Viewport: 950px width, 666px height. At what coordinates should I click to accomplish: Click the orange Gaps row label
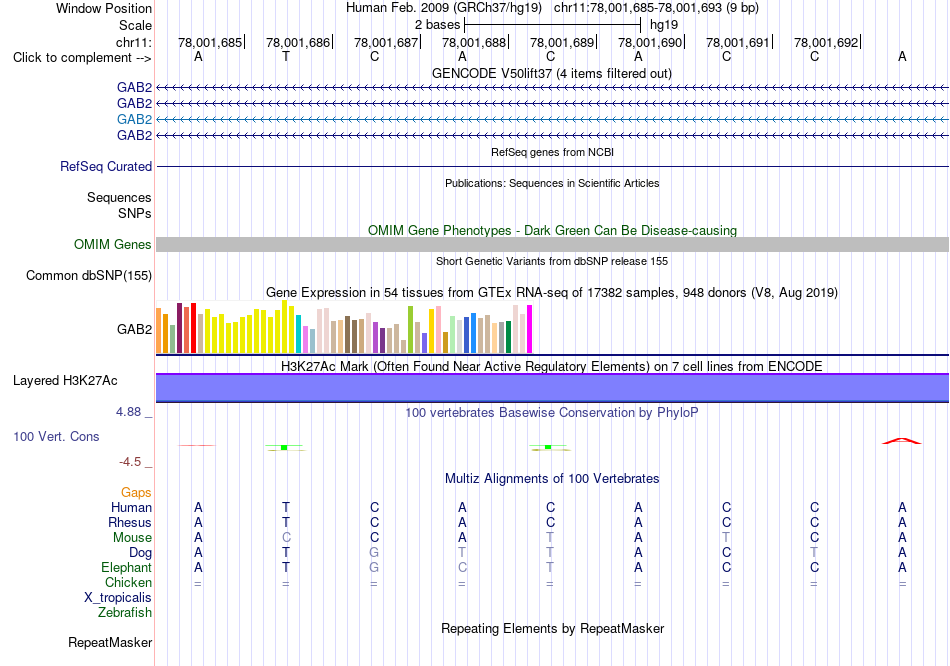(x=136, y=493)
